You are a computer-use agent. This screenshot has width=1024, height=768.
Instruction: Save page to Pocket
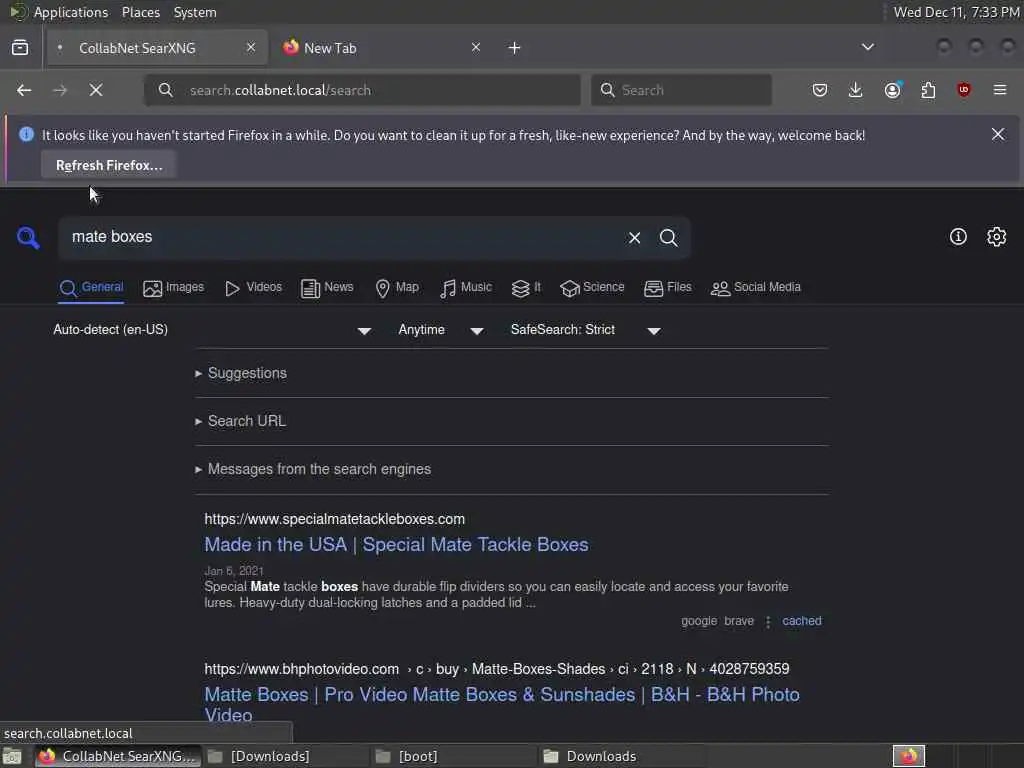(820, 90)
